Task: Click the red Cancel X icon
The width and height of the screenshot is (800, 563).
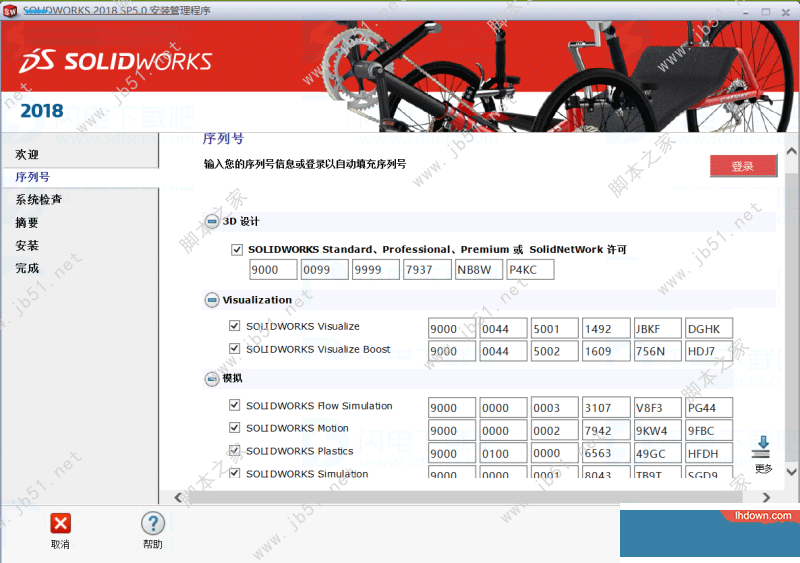Action: [x=61, y=524]
